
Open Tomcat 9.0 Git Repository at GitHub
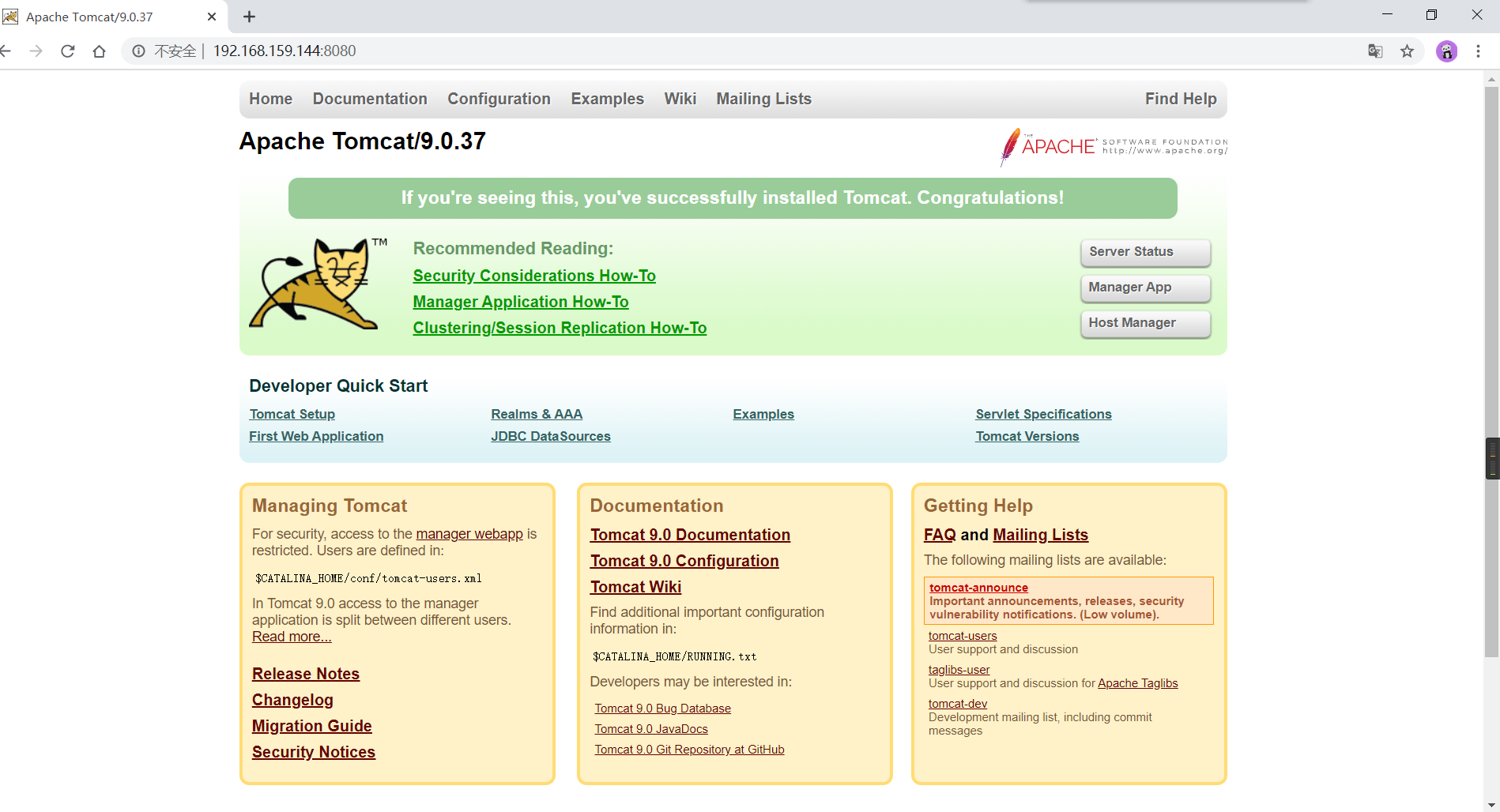click(689, 750)
